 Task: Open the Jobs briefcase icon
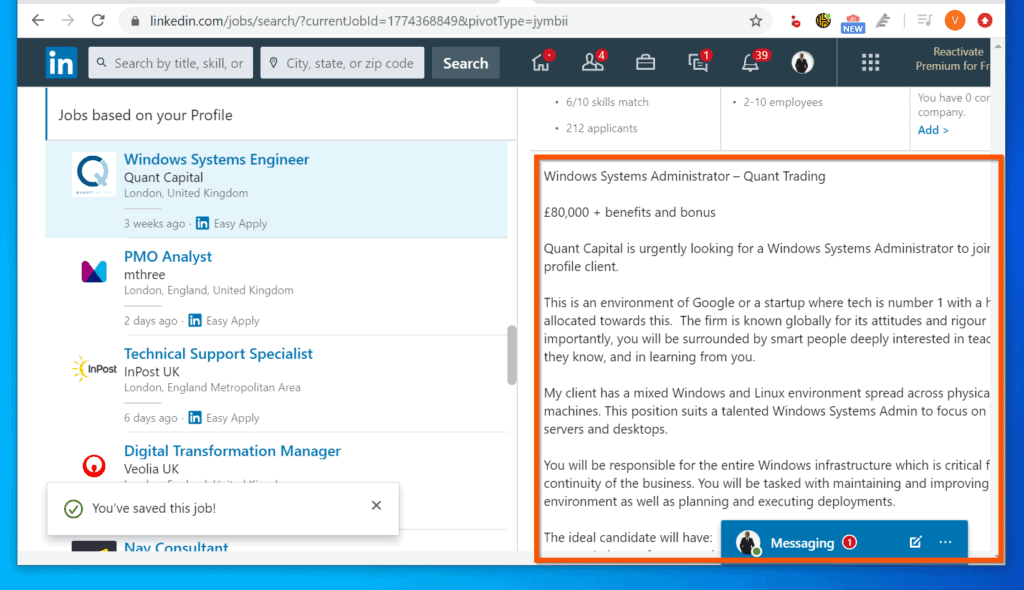[645, 63]
